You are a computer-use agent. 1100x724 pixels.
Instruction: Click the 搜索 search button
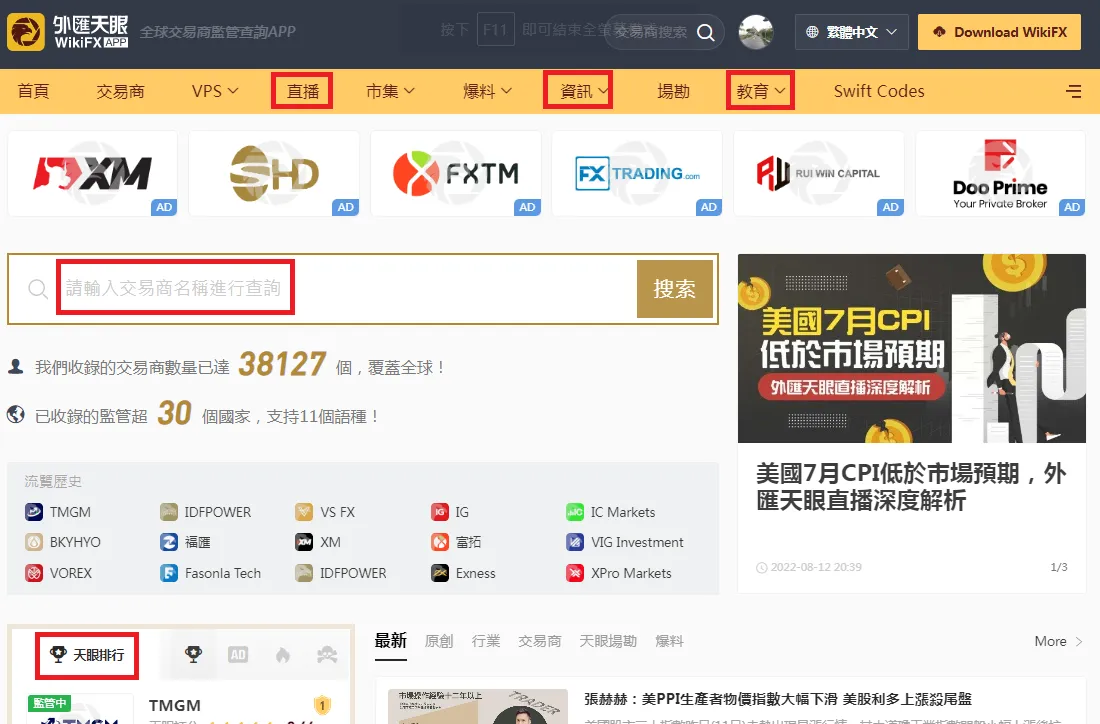tap(675, 289)
